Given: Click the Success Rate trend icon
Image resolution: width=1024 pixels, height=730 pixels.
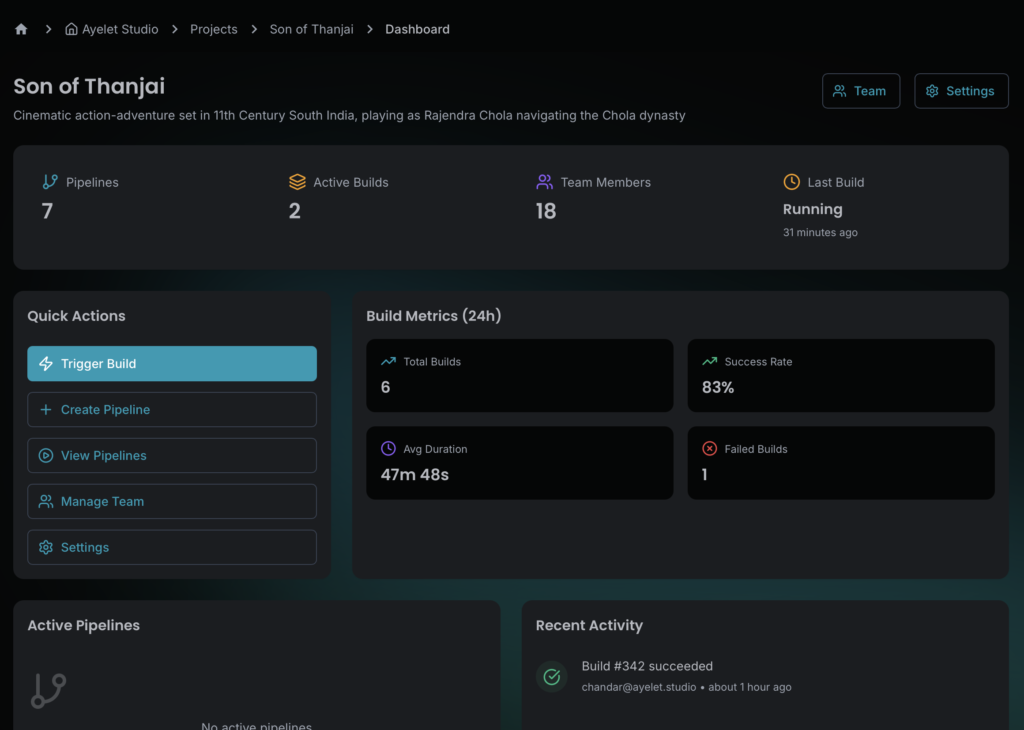Looking at the screenshot, I should pyautogui.click(x=710, y=362).
